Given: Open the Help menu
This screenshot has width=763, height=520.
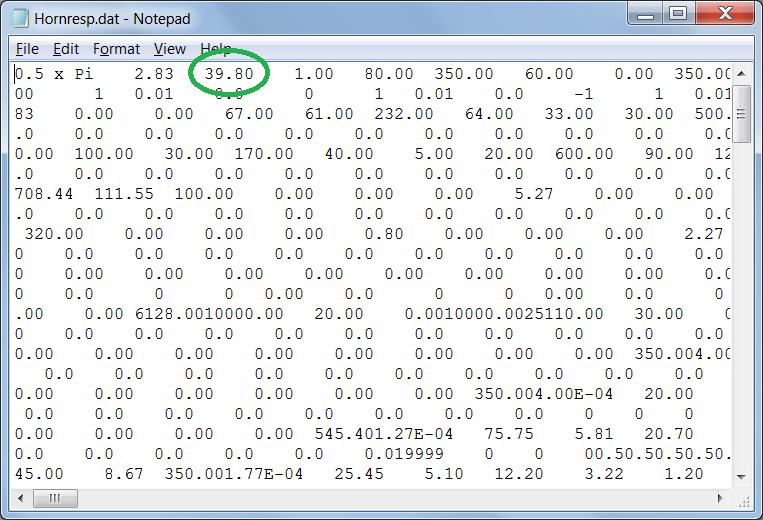Looking at the screenshot, I should [216, 49].
